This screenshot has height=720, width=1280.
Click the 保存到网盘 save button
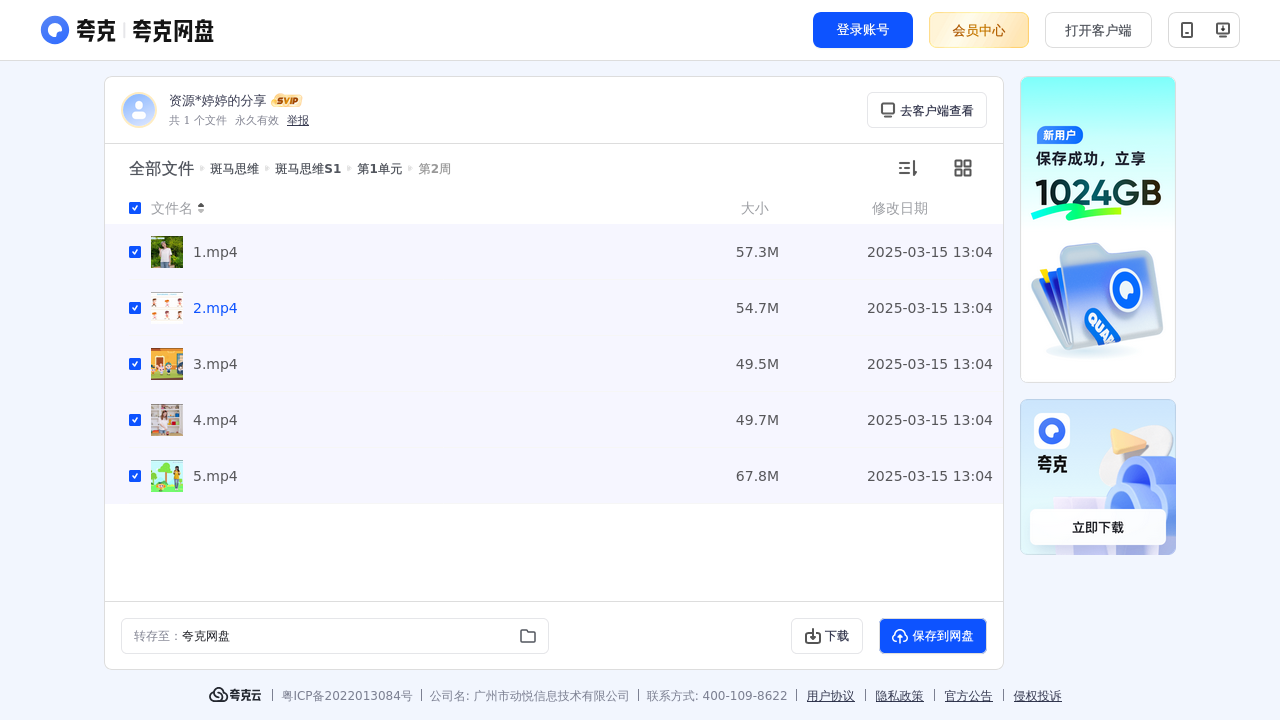pos(933,636)
